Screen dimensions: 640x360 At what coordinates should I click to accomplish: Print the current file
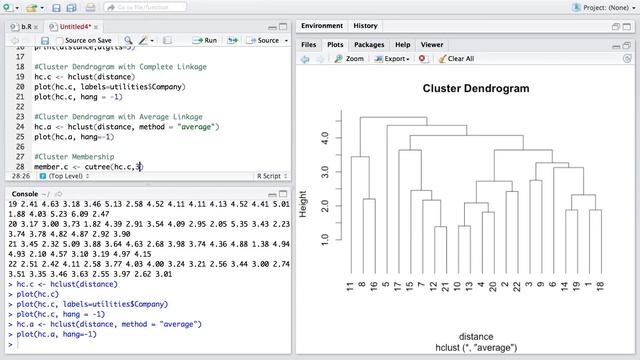[91, 7]
